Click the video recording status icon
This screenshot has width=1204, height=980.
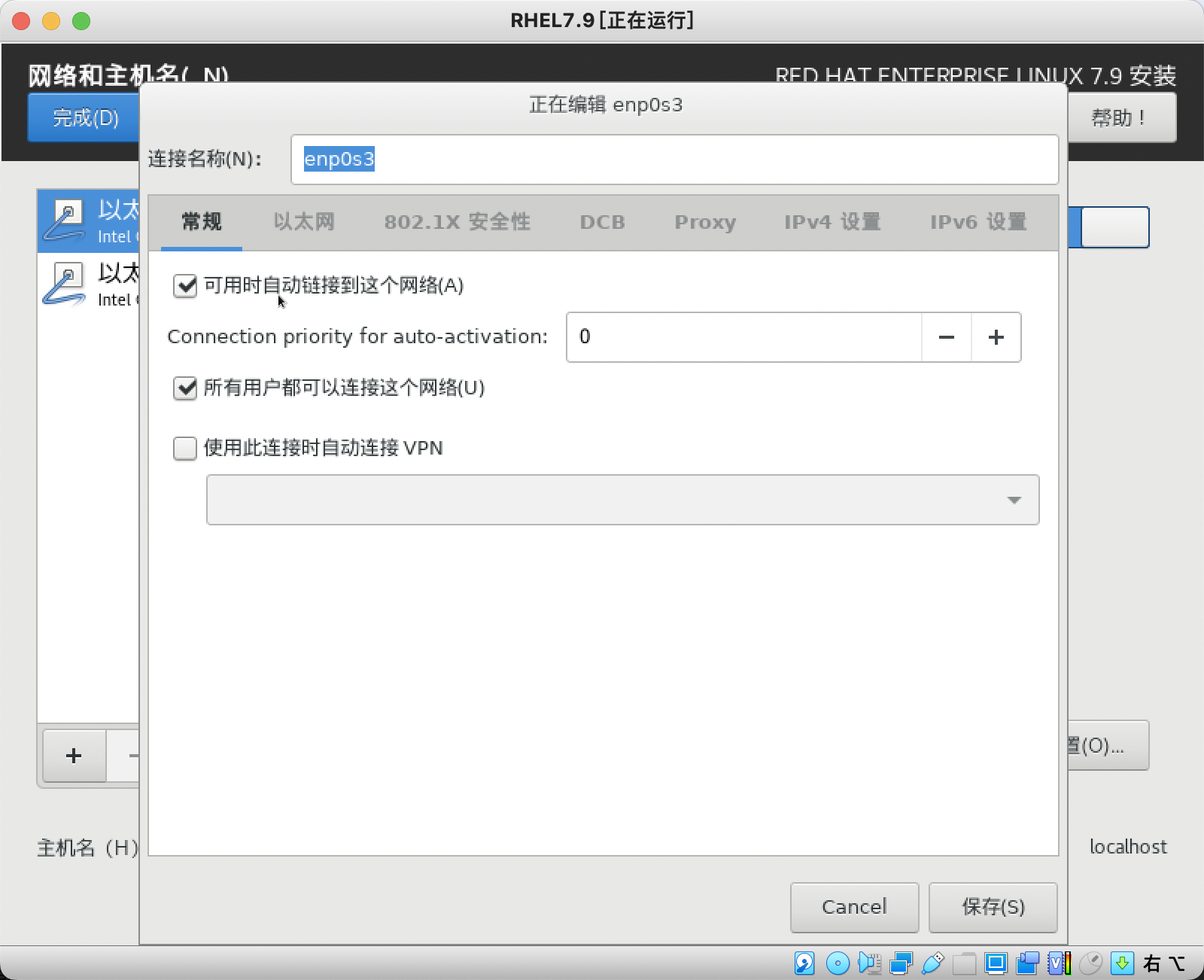[x=1027, y=963]
